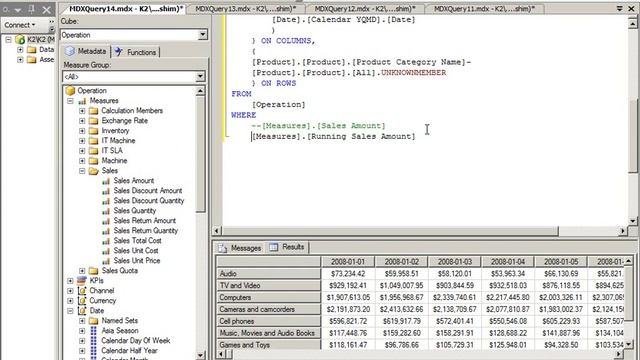Expand the Sales Quota folder
This screenshot has width=640, height=360.
(82, 271)
